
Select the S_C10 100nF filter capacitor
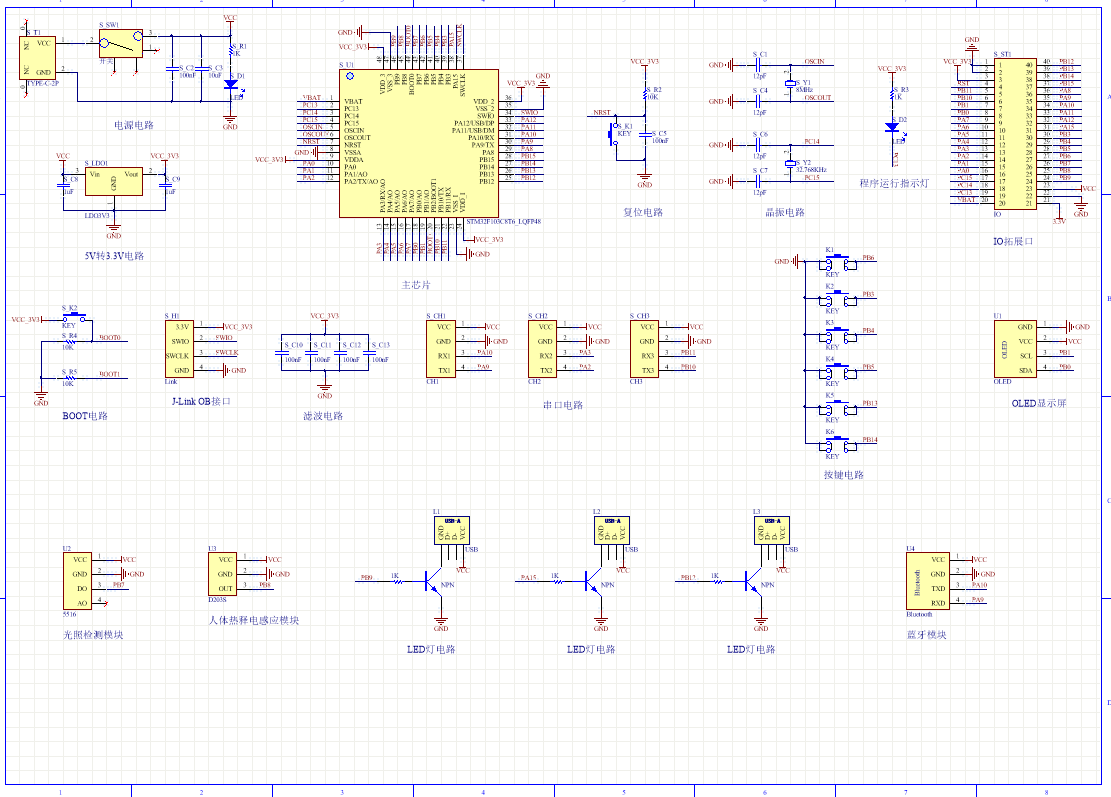click(281, 352)
